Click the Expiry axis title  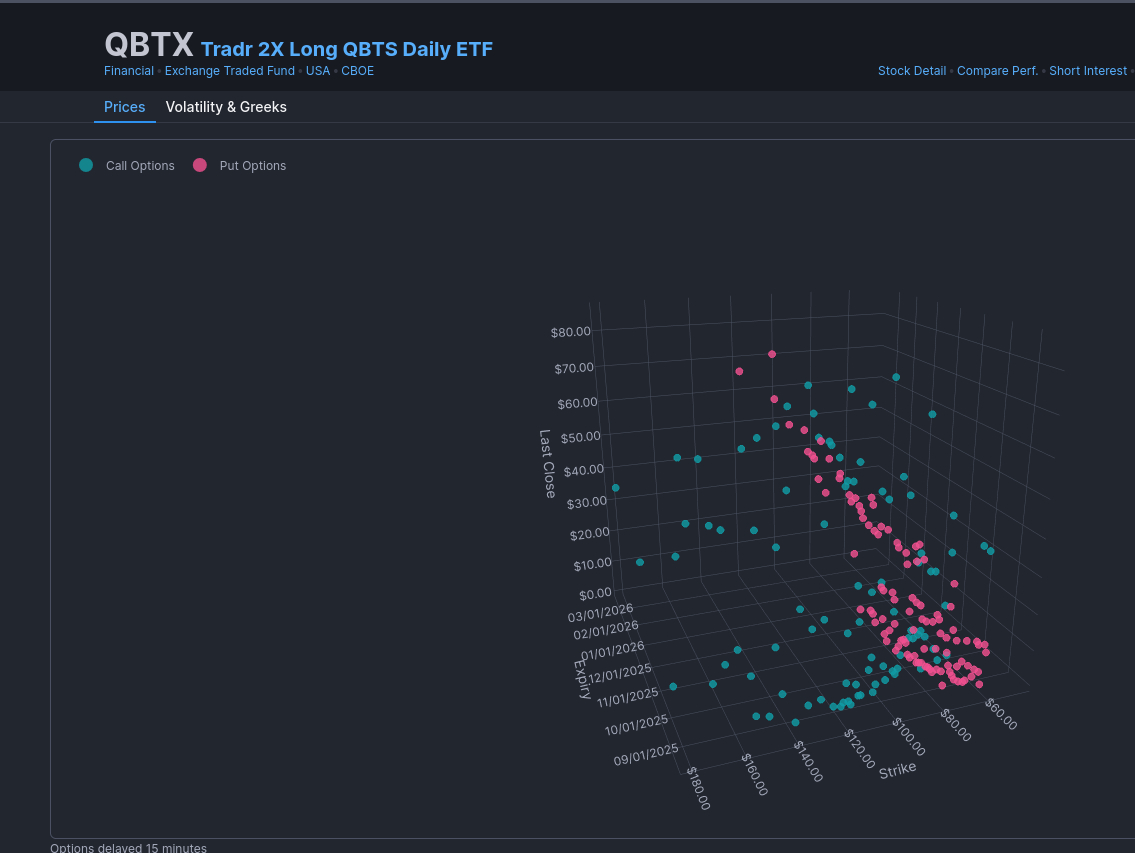click(x=583, y=680)
